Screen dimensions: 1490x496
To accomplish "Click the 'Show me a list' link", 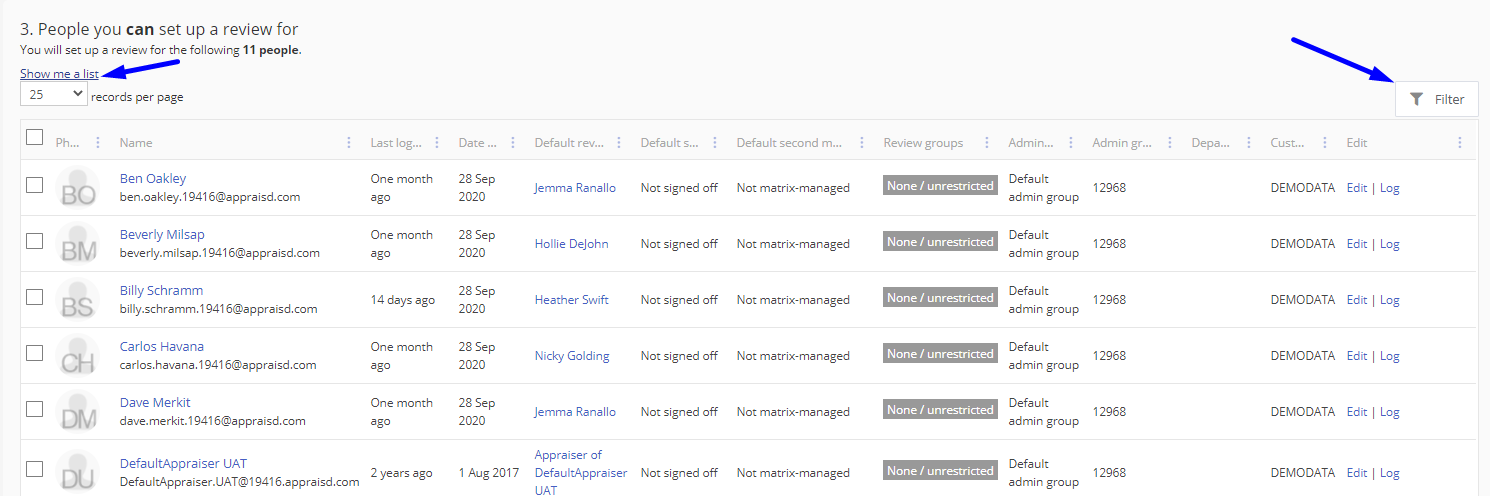I will (59, 74).
